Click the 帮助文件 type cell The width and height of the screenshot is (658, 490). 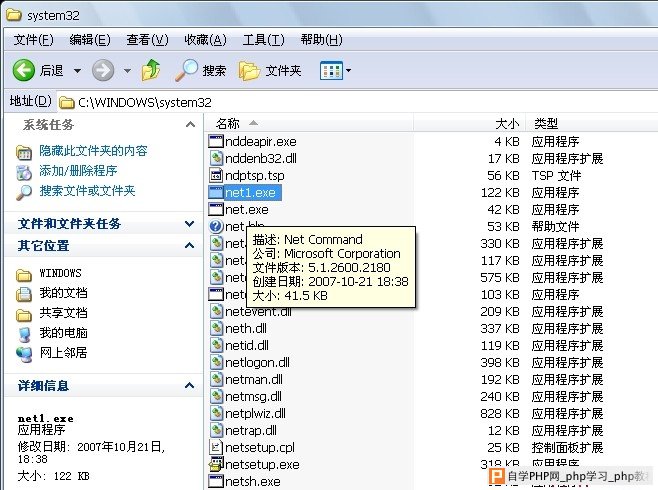click(555, 227)
